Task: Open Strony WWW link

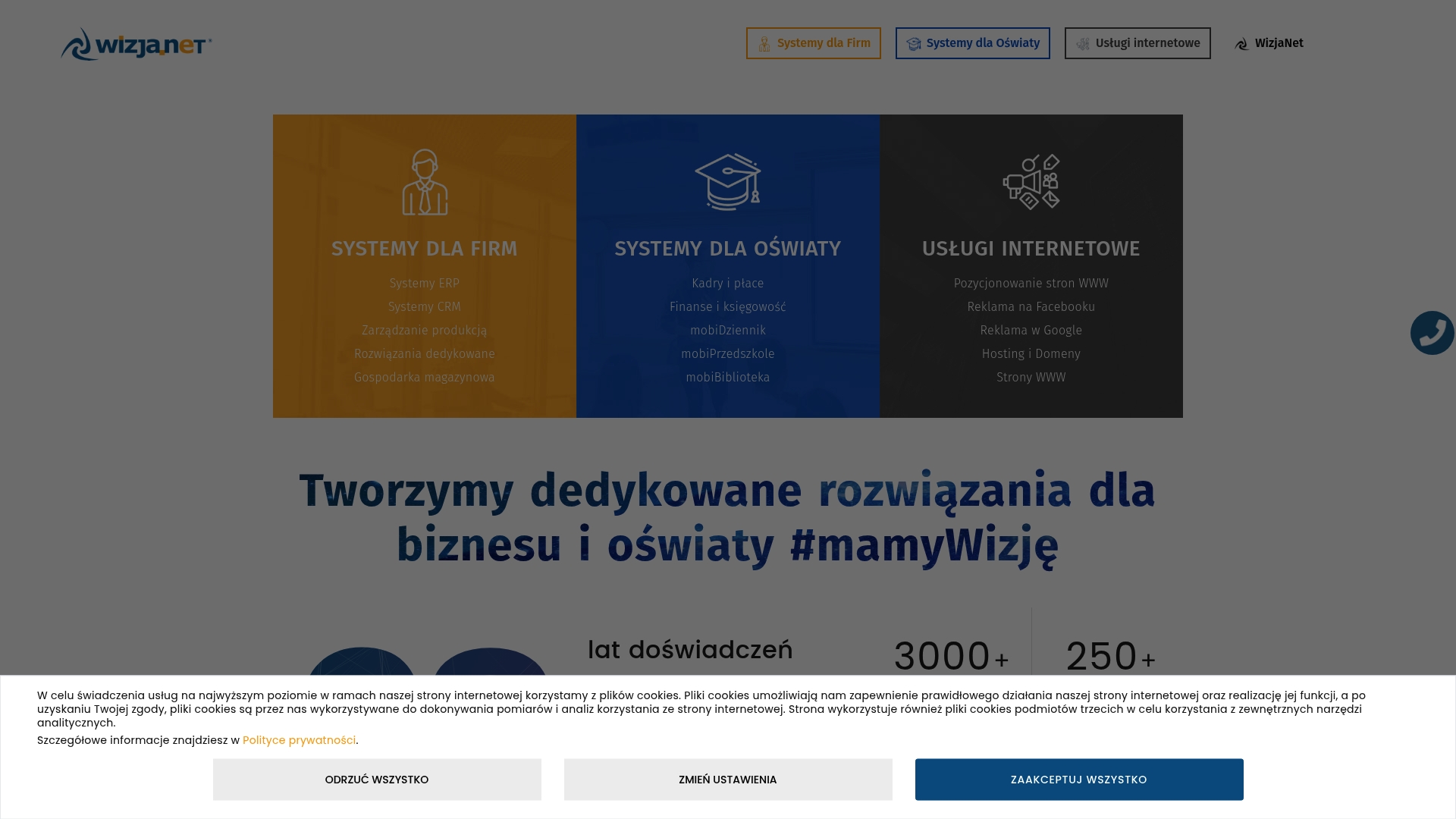Action: pos(1031,378)
